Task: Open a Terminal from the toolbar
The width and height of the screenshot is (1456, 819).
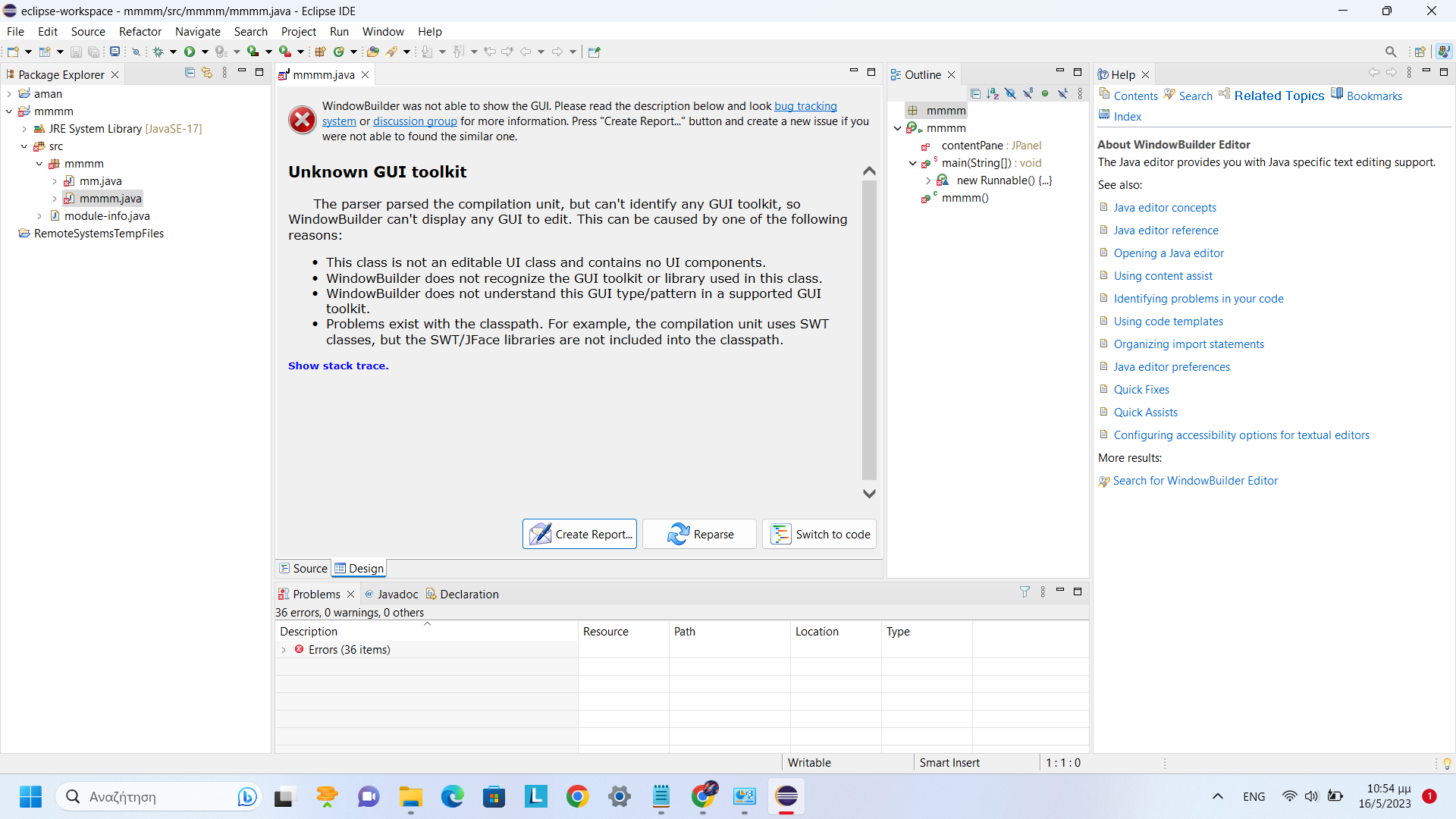Action: [x=115, y=52]
